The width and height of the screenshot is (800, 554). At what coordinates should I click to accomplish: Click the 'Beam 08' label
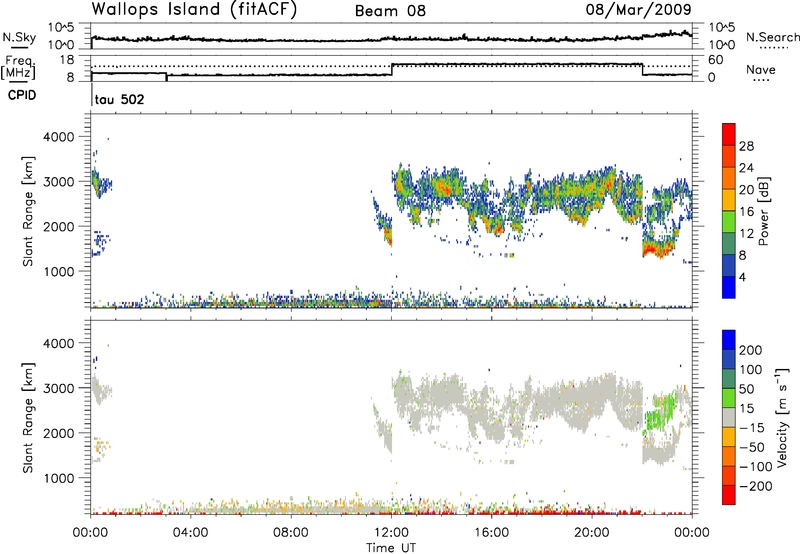click(x=390, y=11)
